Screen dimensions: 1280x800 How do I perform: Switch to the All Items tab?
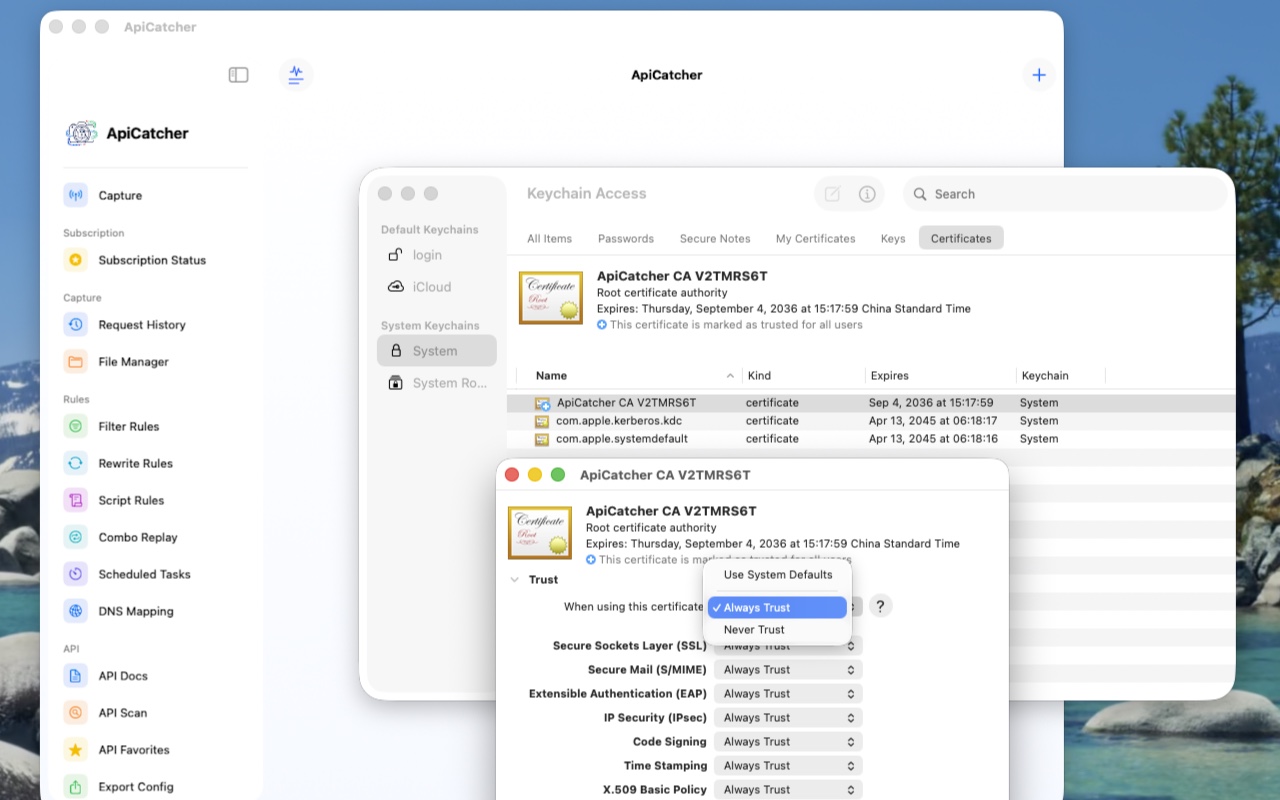pos(550,239)
